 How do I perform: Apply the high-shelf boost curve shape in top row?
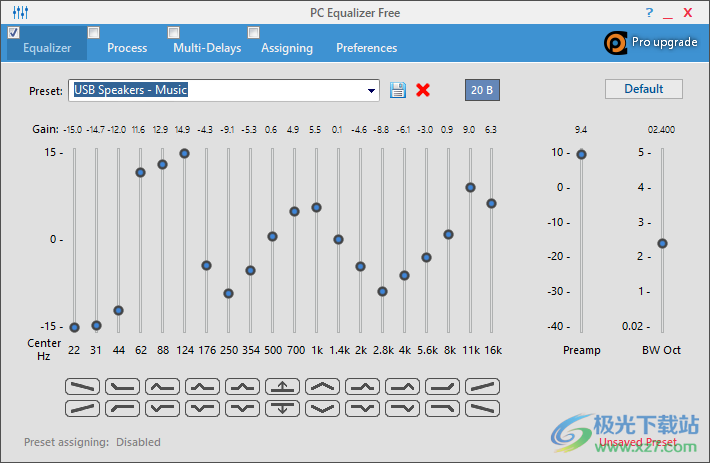(x=442, y=387)
